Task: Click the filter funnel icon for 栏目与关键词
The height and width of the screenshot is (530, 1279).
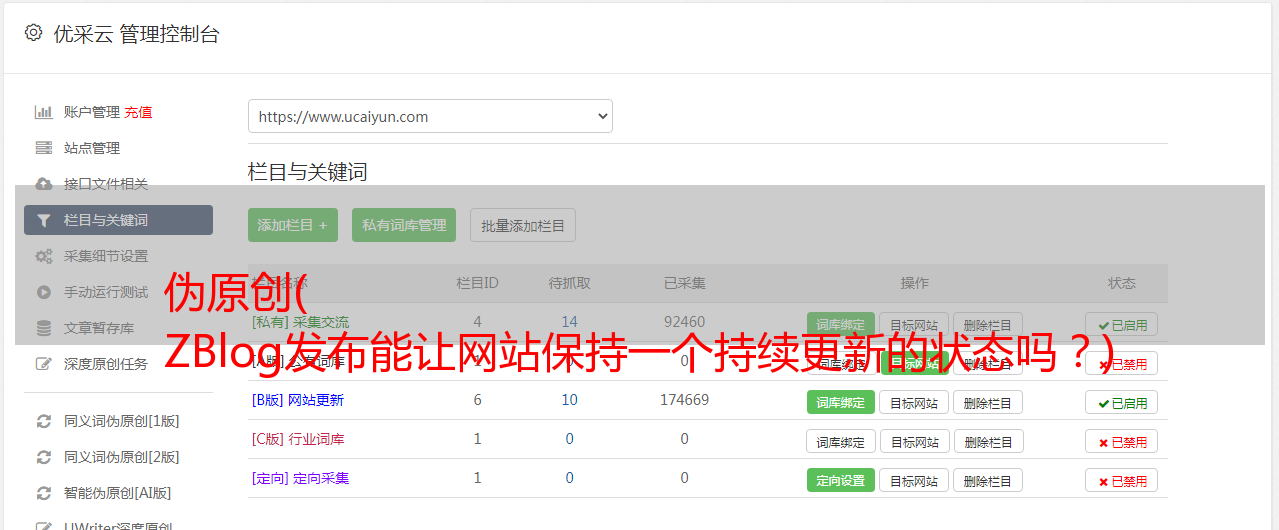Action: 43,220
